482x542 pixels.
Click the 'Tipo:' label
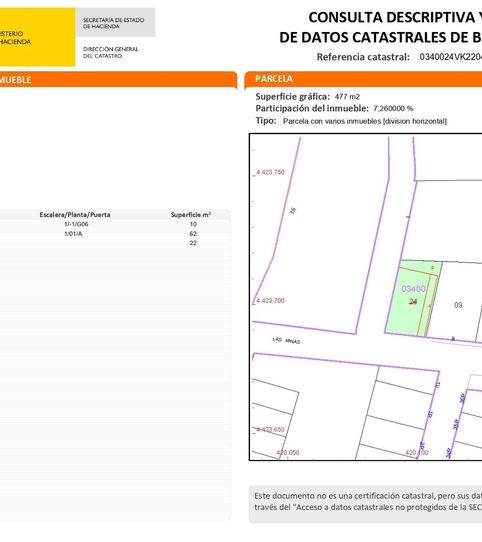pos(266,121)
